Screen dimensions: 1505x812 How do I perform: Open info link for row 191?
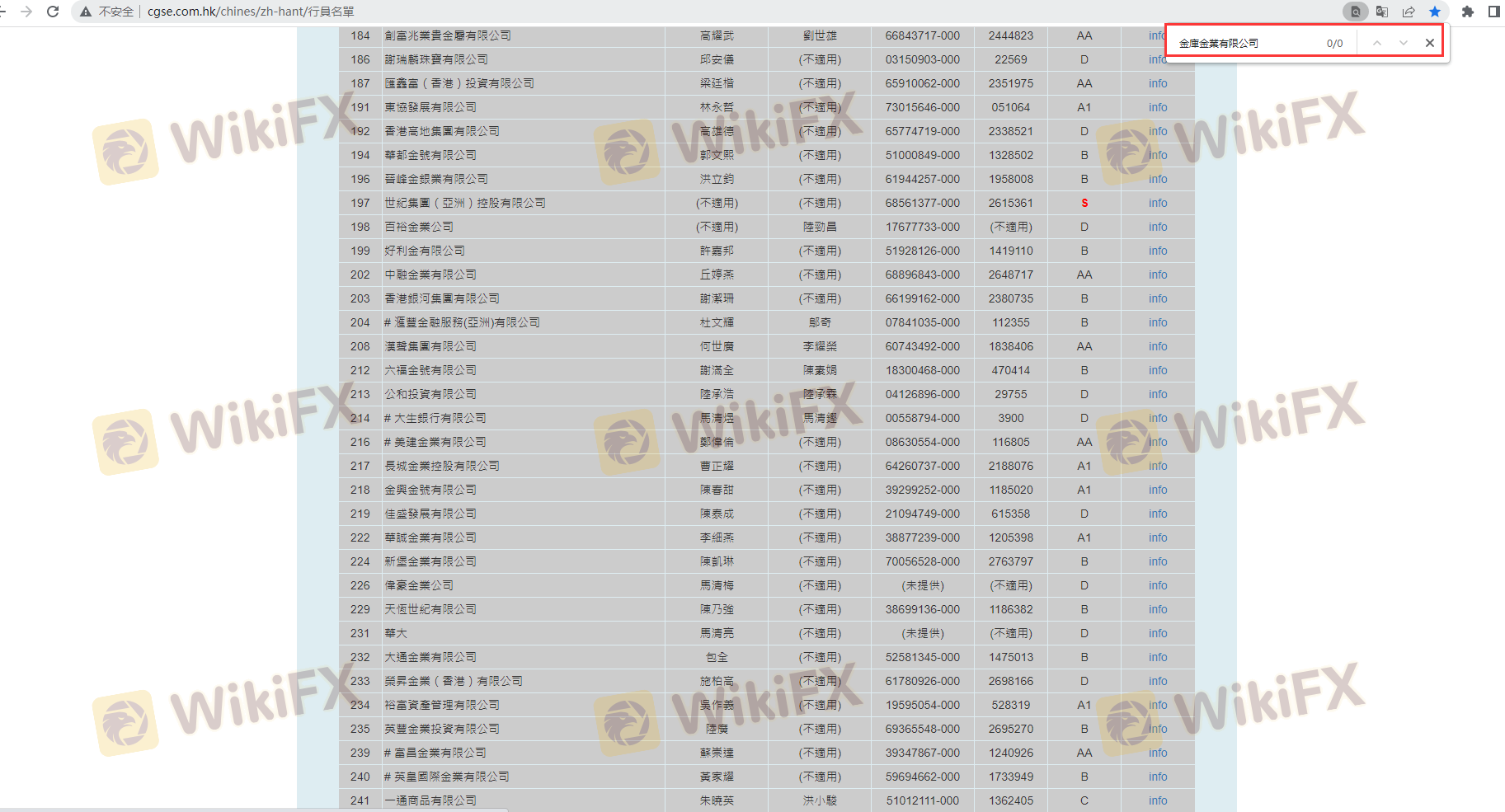(1158, 107)
